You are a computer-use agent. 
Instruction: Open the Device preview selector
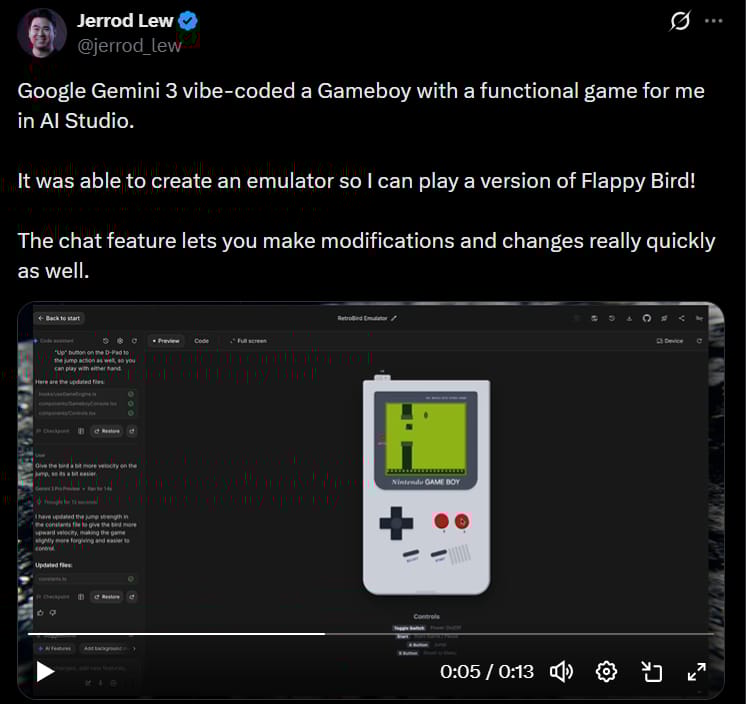click(x=670, y=341)
